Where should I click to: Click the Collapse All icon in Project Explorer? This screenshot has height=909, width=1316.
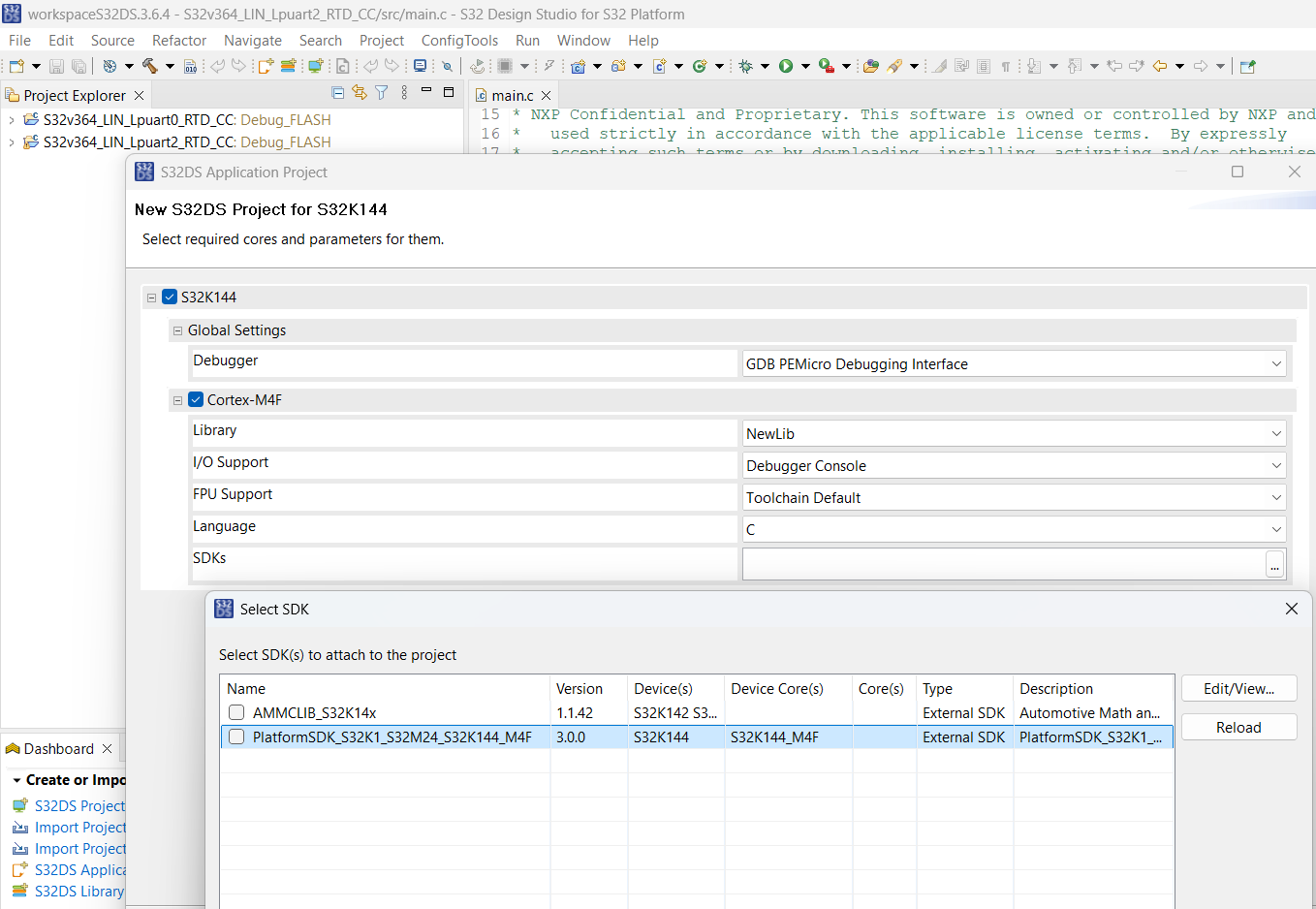[337, 93]
